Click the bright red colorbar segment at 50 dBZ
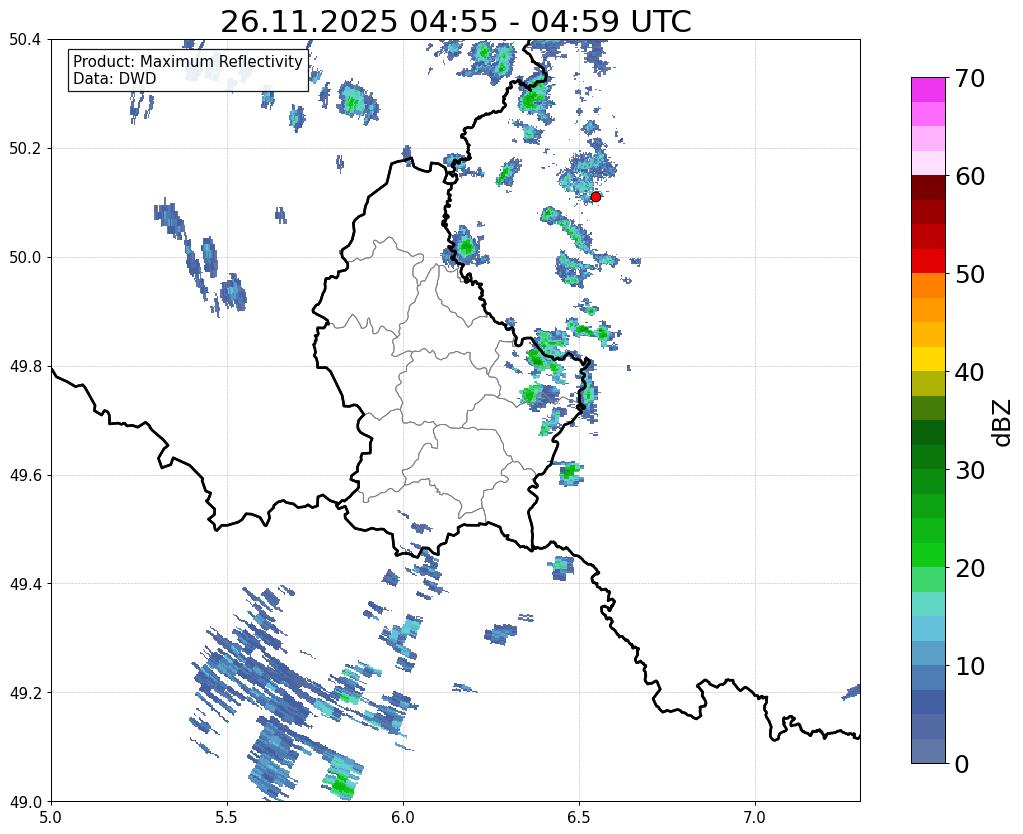This screenshot has width=1023, height=834. click(928, 262)
